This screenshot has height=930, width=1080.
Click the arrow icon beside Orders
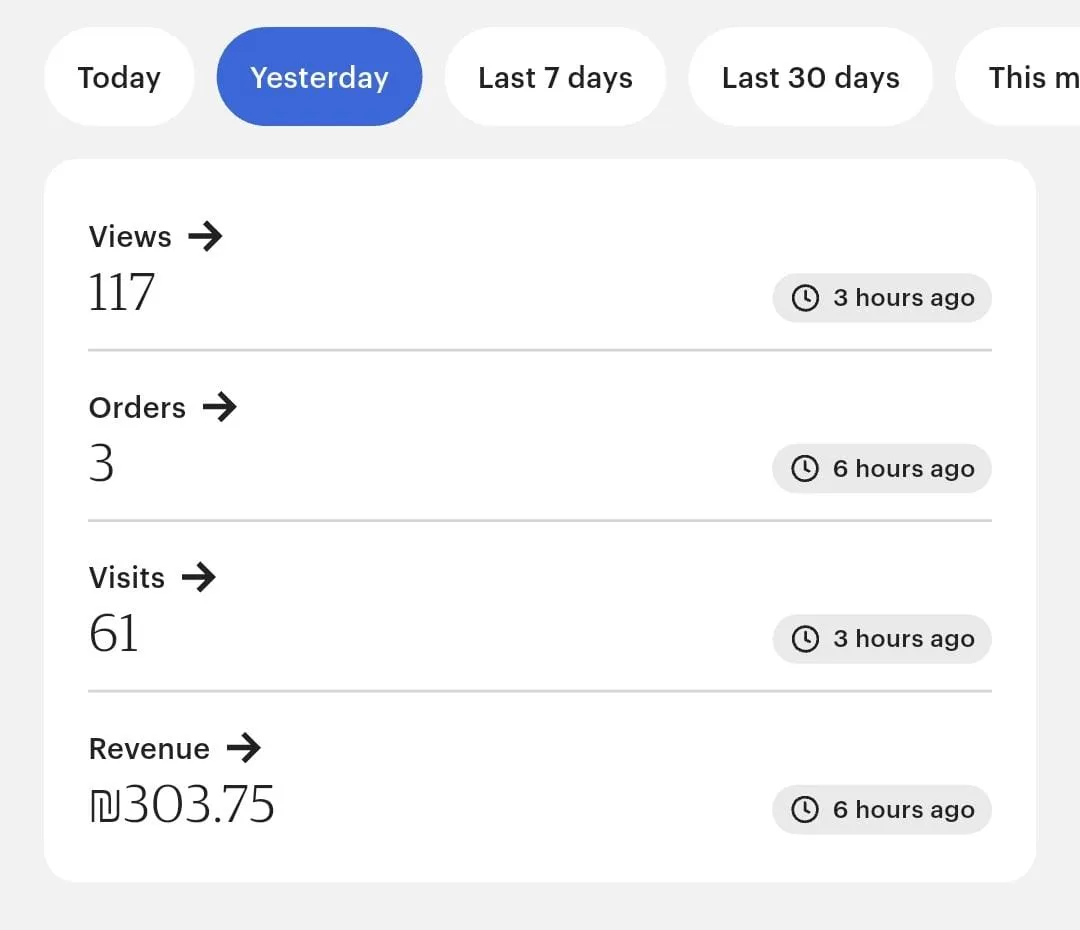tap(219, 407)
